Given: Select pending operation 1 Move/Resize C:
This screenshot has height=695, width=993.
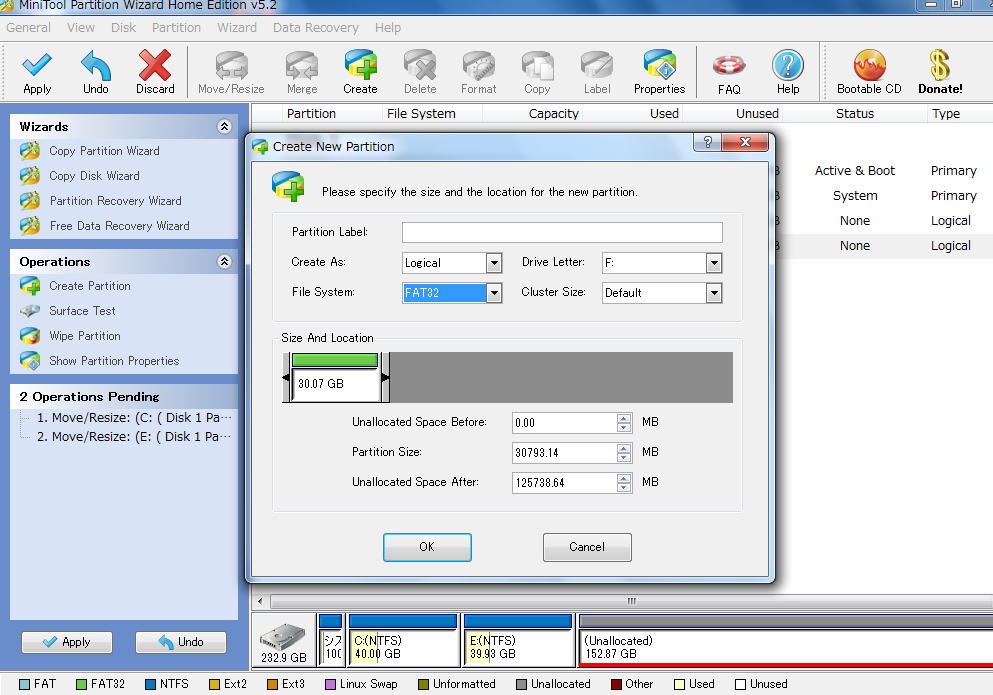Looking at the screenshot, I should pos(134,418).
